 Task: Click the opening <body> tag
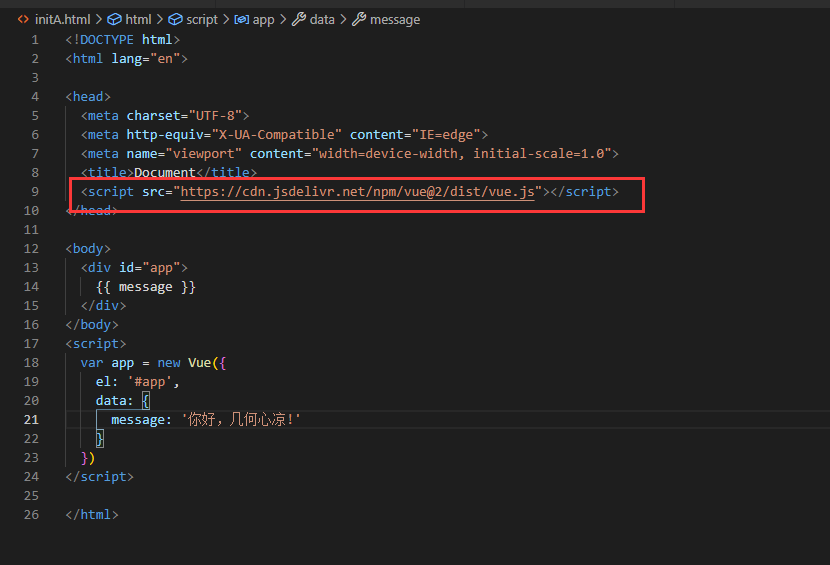point(88,249)
